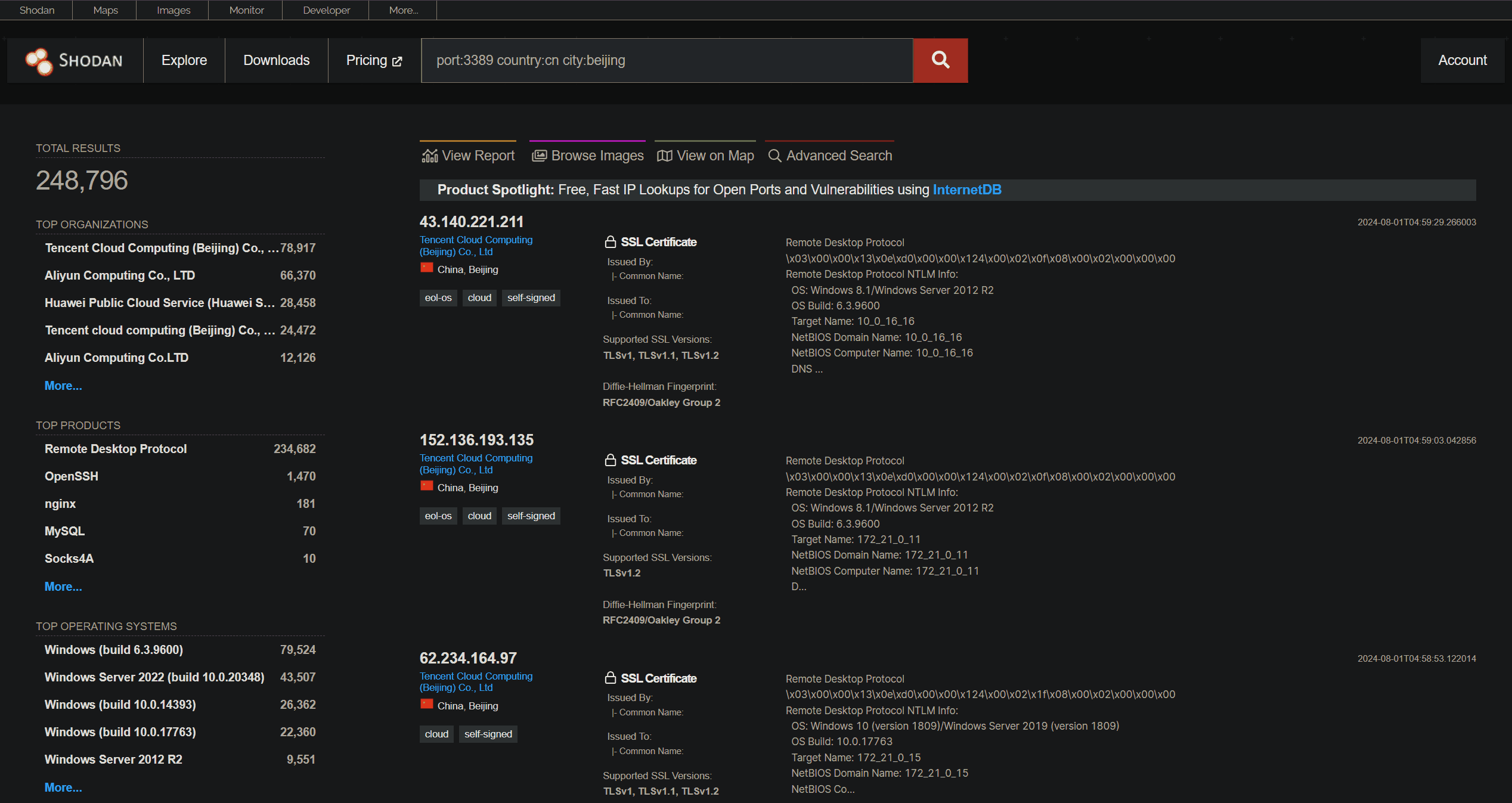This screenshot has height=803, width=1512.
Task: Open the More... top navigation dropdown
Action: coord(404,10)
